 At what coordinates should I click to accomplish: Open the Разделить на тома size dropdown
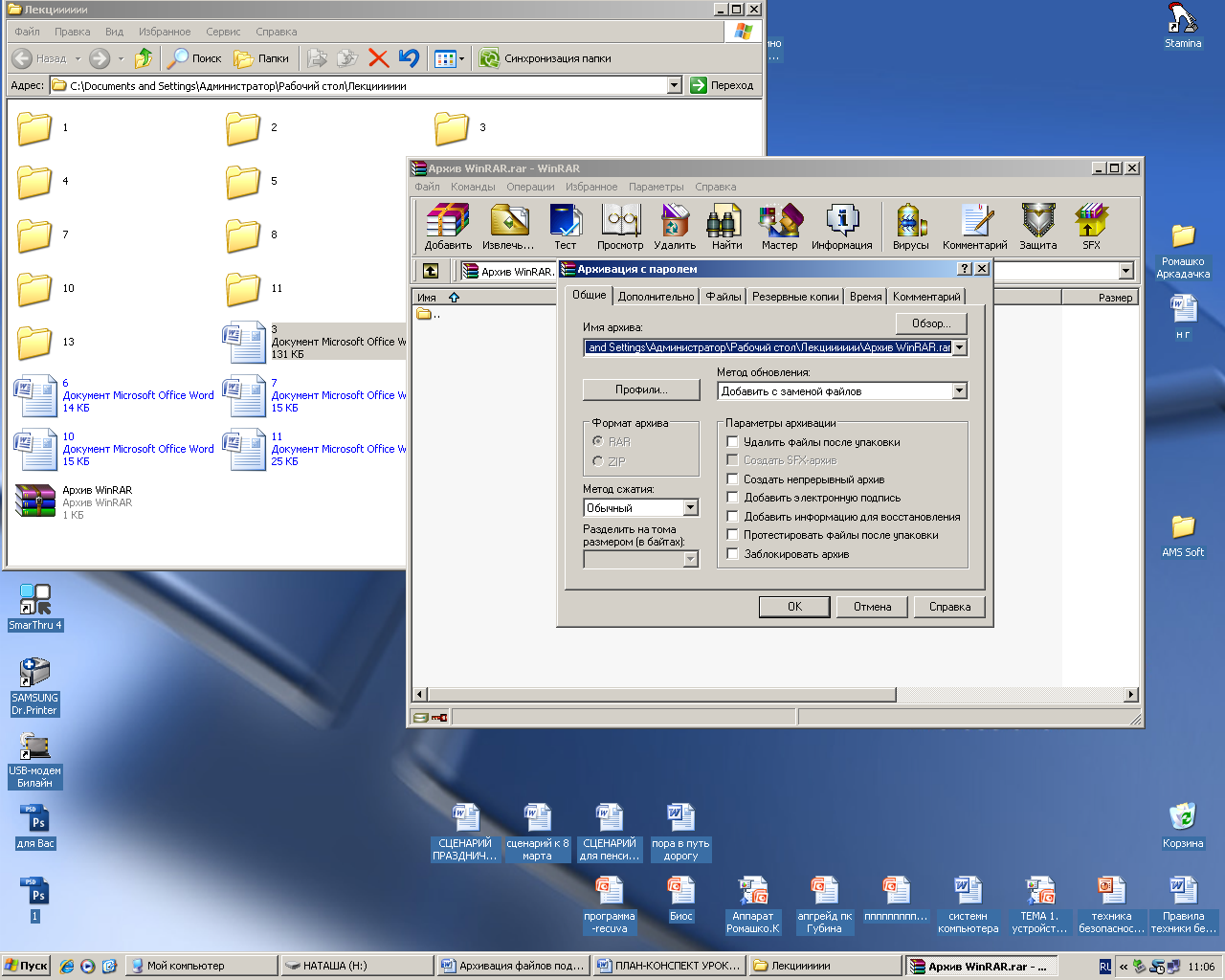(691, 560)
